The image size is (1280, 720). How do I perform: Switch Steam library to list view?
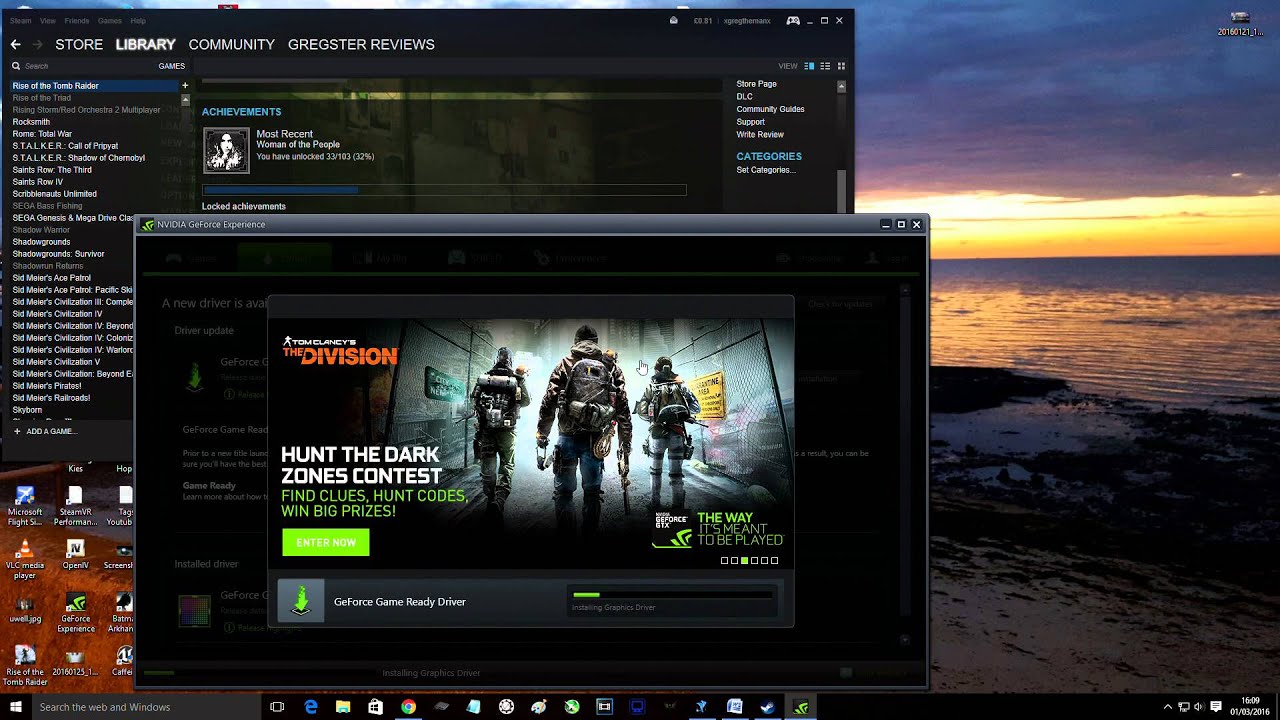pyautogui.click(x=825, y=66)
